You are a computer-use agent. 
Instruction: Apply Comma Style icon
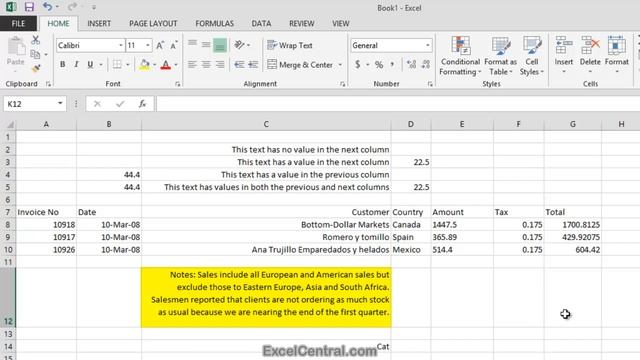point(392,64)
